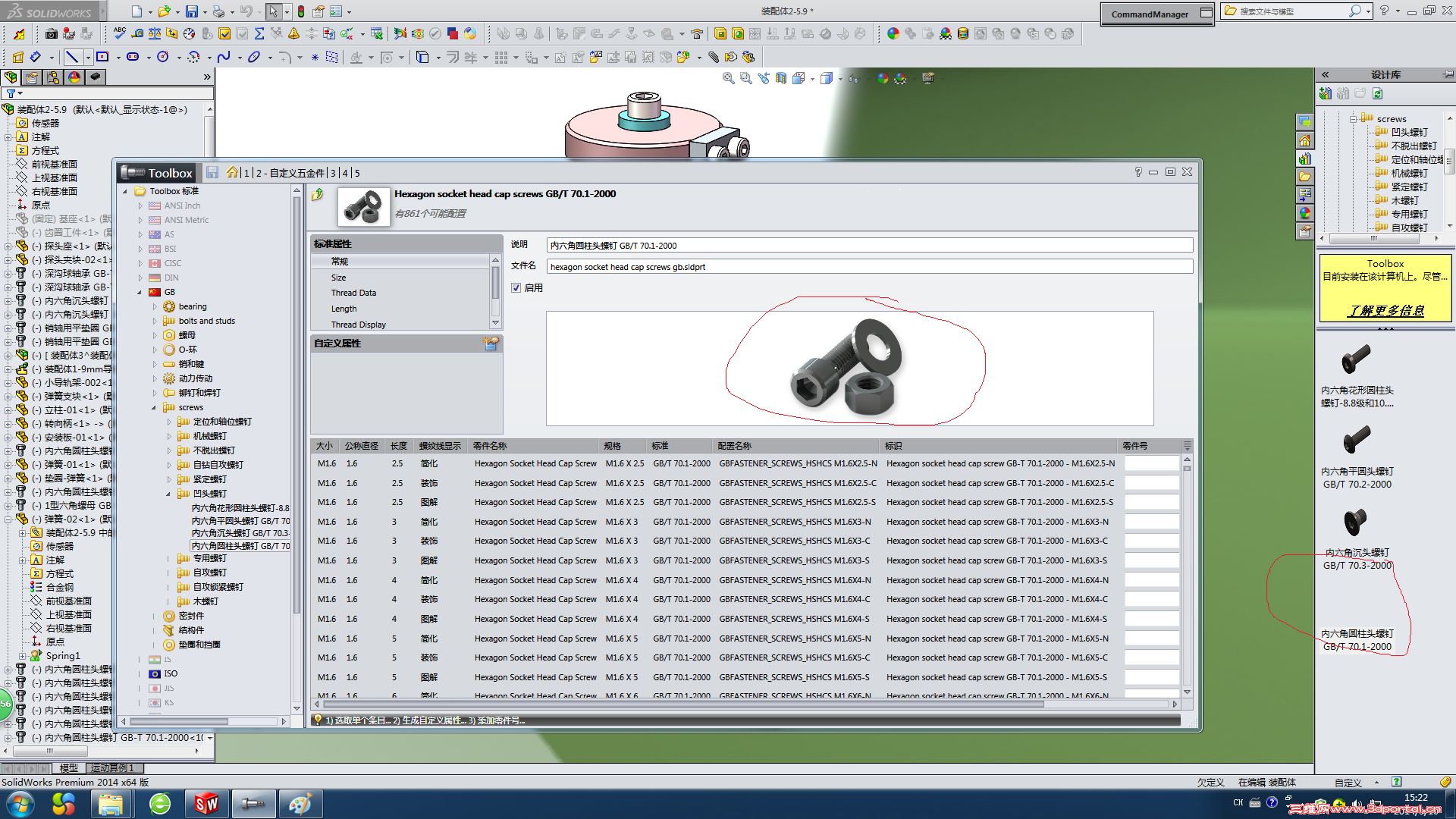This screenshot has width=1456, height=819.
Task: Switch to the 运动算例1 tab
Action: (x=112, y=768)
